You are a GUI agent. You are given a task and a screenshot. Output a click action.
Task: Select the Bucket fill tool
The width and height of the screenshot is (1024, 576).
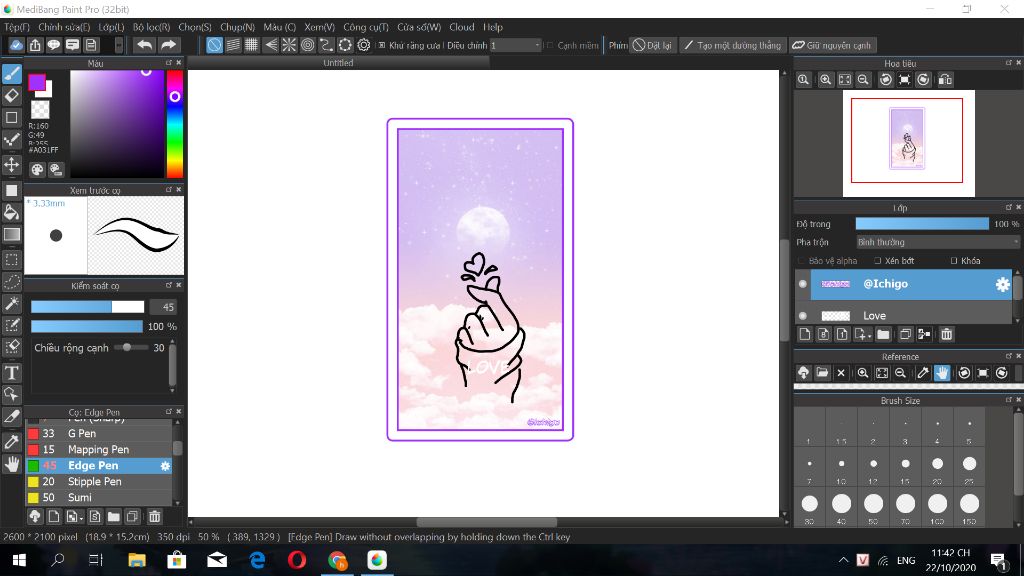point(12,212)
